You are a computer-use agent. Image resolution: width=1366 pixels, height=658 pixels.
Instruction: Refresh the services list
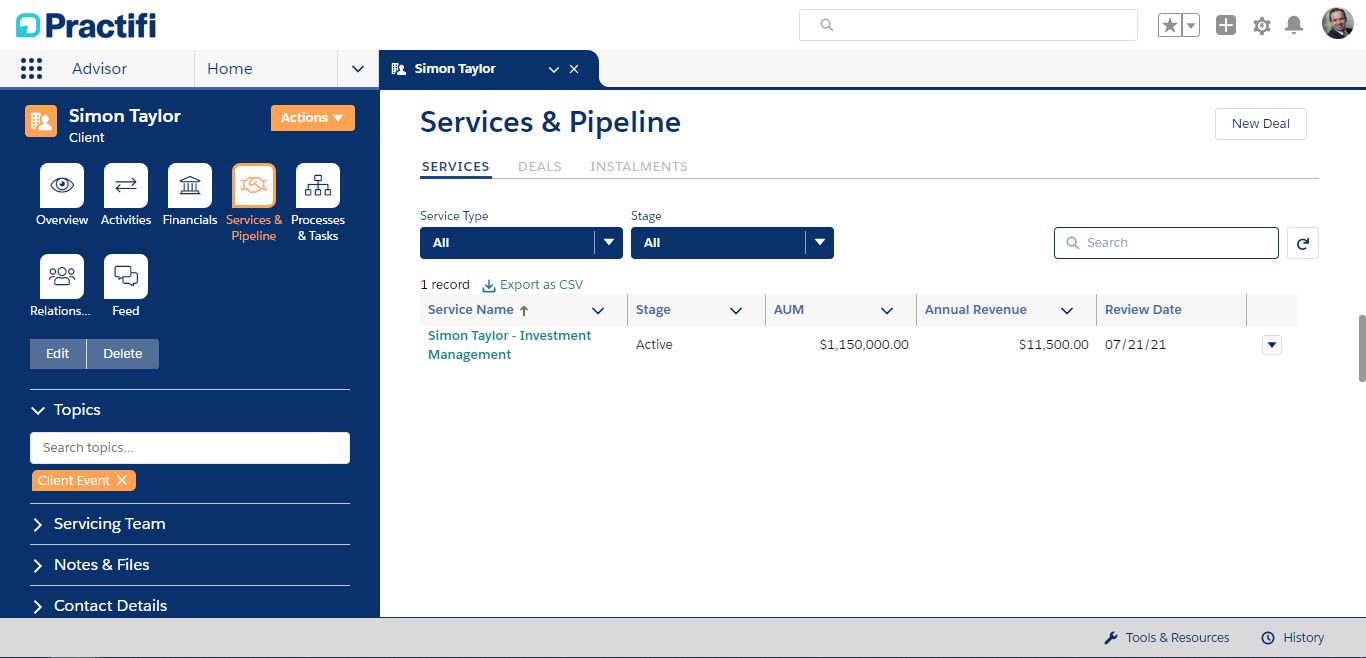pos(1302,243)
